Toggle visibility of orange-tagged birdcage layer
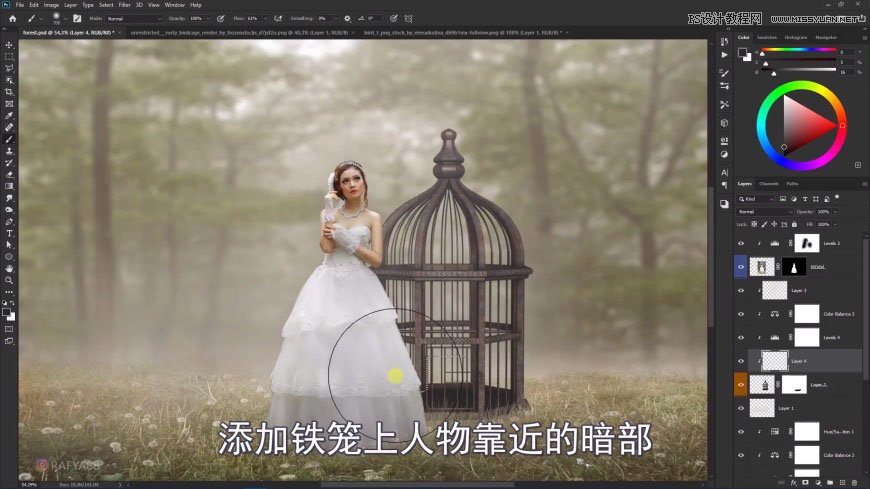Viewport: 870px width, 489px height. (741, 385)
